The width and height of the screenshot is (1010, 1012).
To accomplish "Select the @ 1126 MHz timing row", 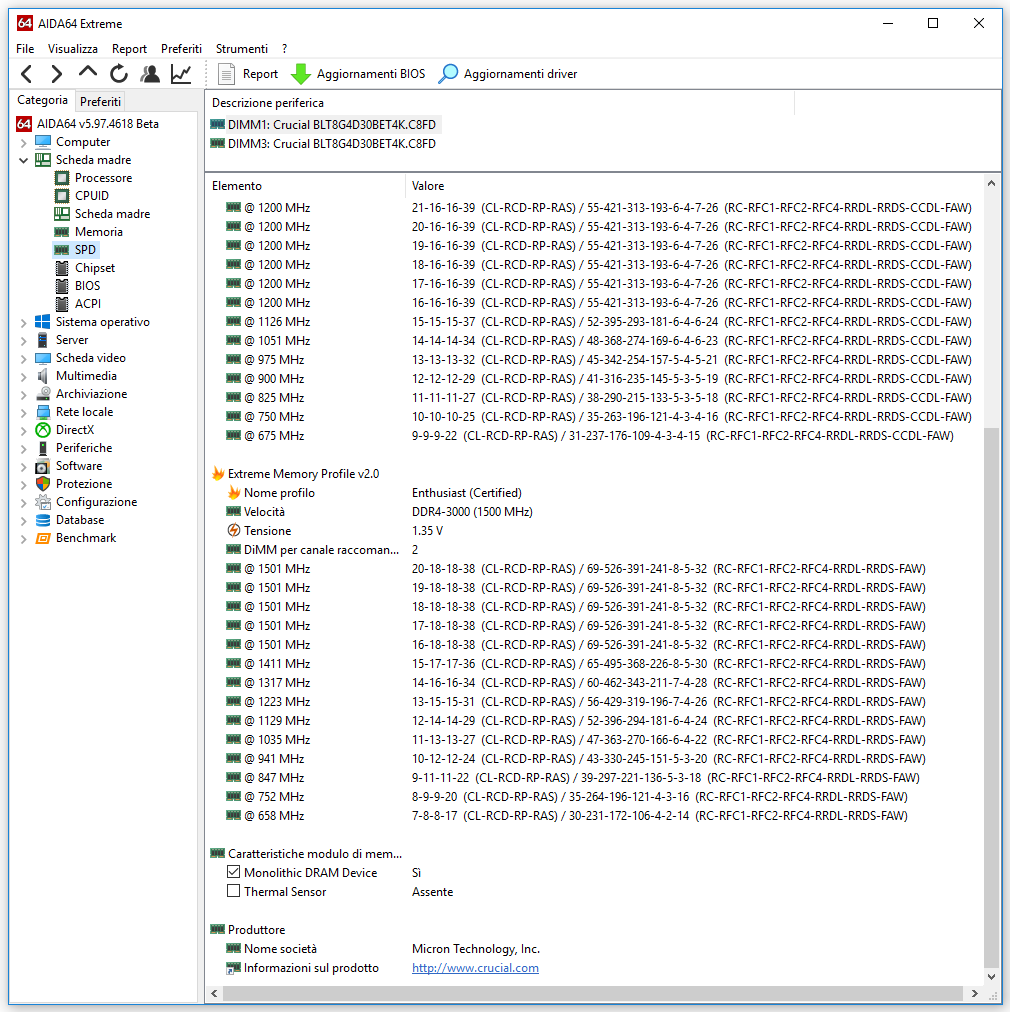I will click(598, 321).
